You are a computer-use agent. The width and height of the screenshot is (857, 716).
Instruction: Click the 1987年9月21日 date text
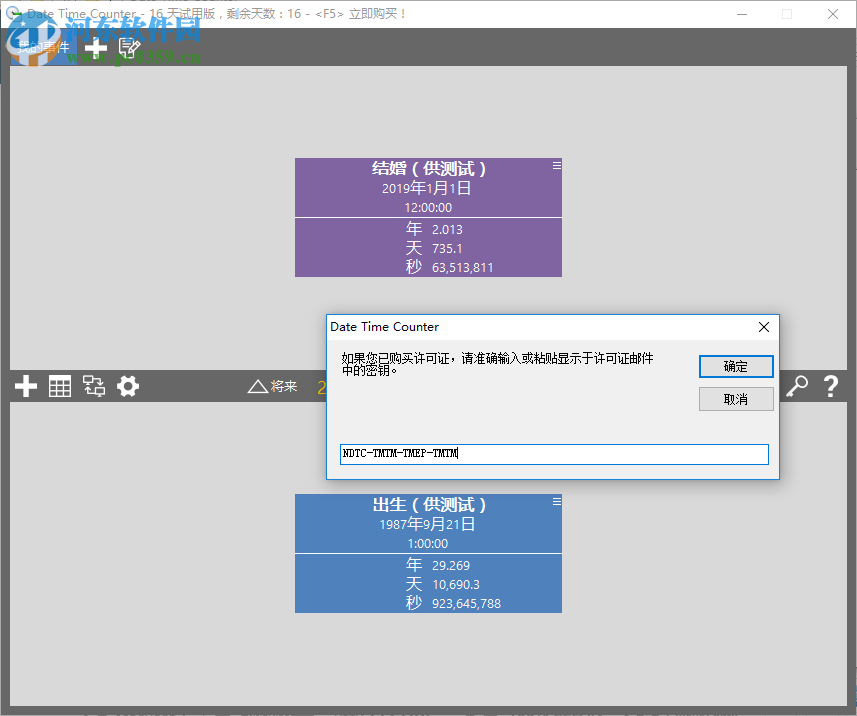[x=427, y=524]
